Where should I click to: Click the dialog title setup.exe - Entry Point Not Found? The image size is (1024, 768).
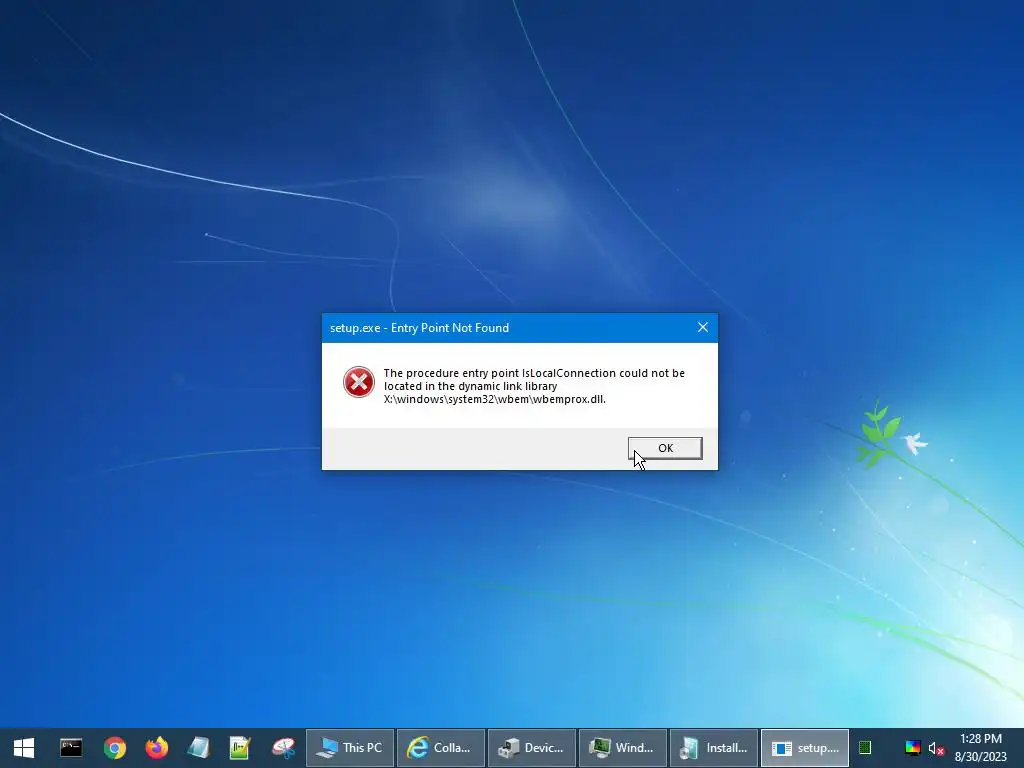[419, 328]
